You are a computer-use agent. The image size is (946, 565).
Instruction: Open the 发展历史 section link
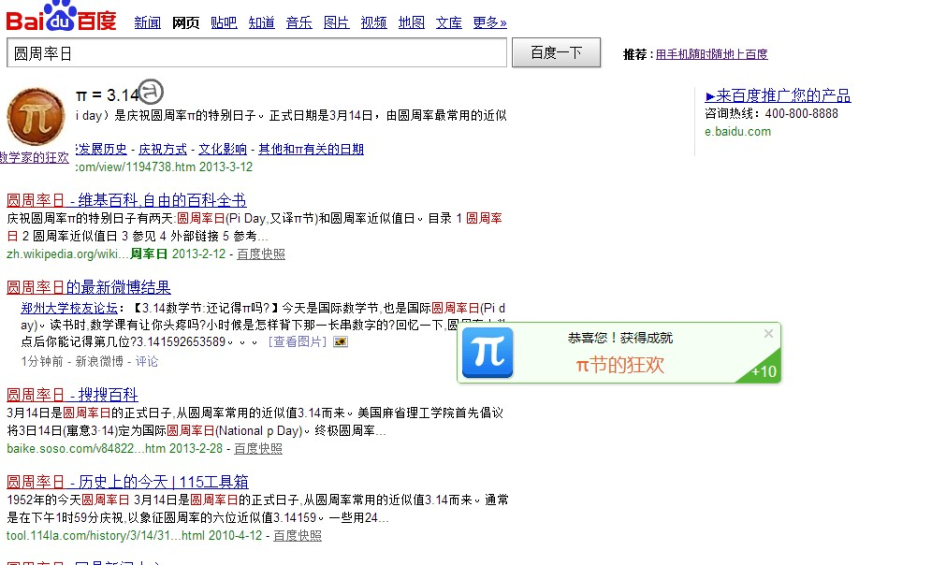pos(101,149)
